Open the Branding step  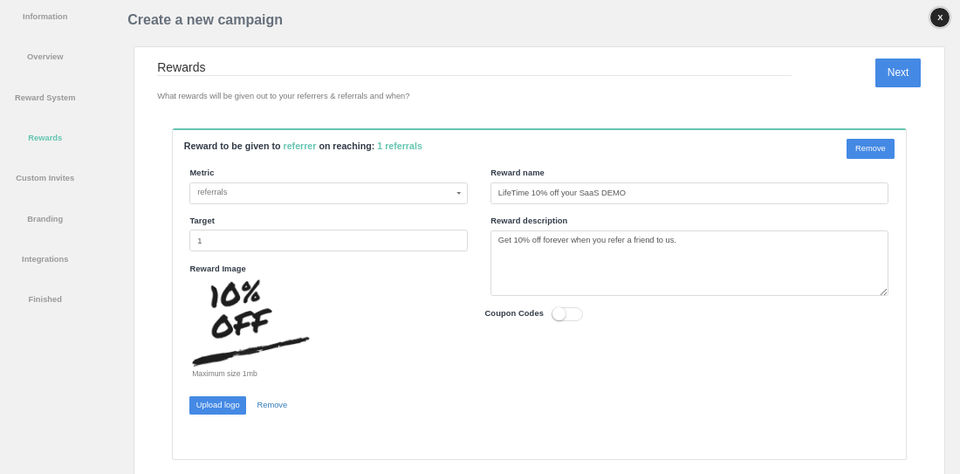pos(45,218)
